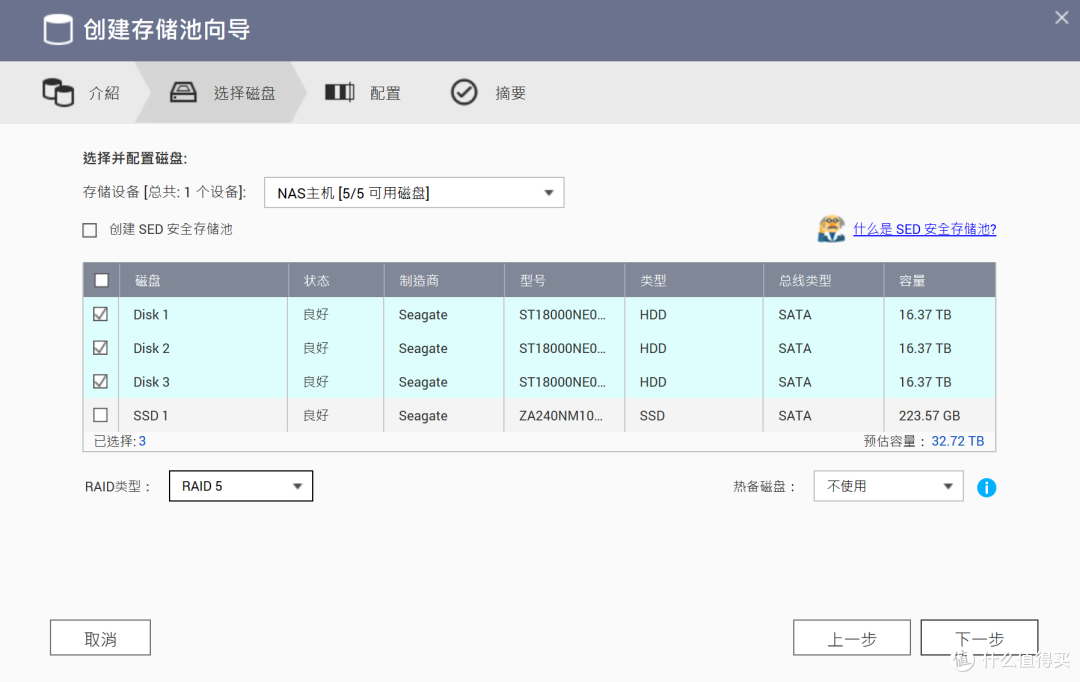
Task: Open the RAID 5 type dropdown
Action: point(241,486)
